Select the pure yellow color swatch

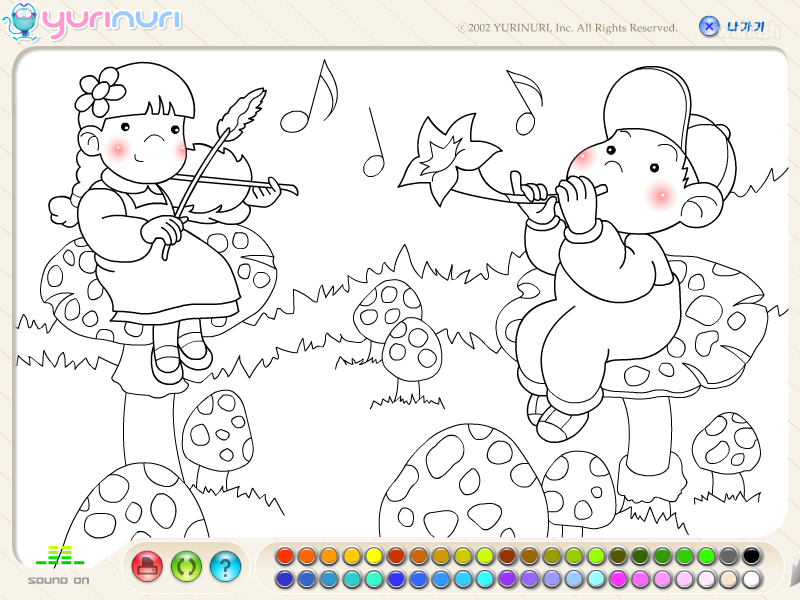374,556
